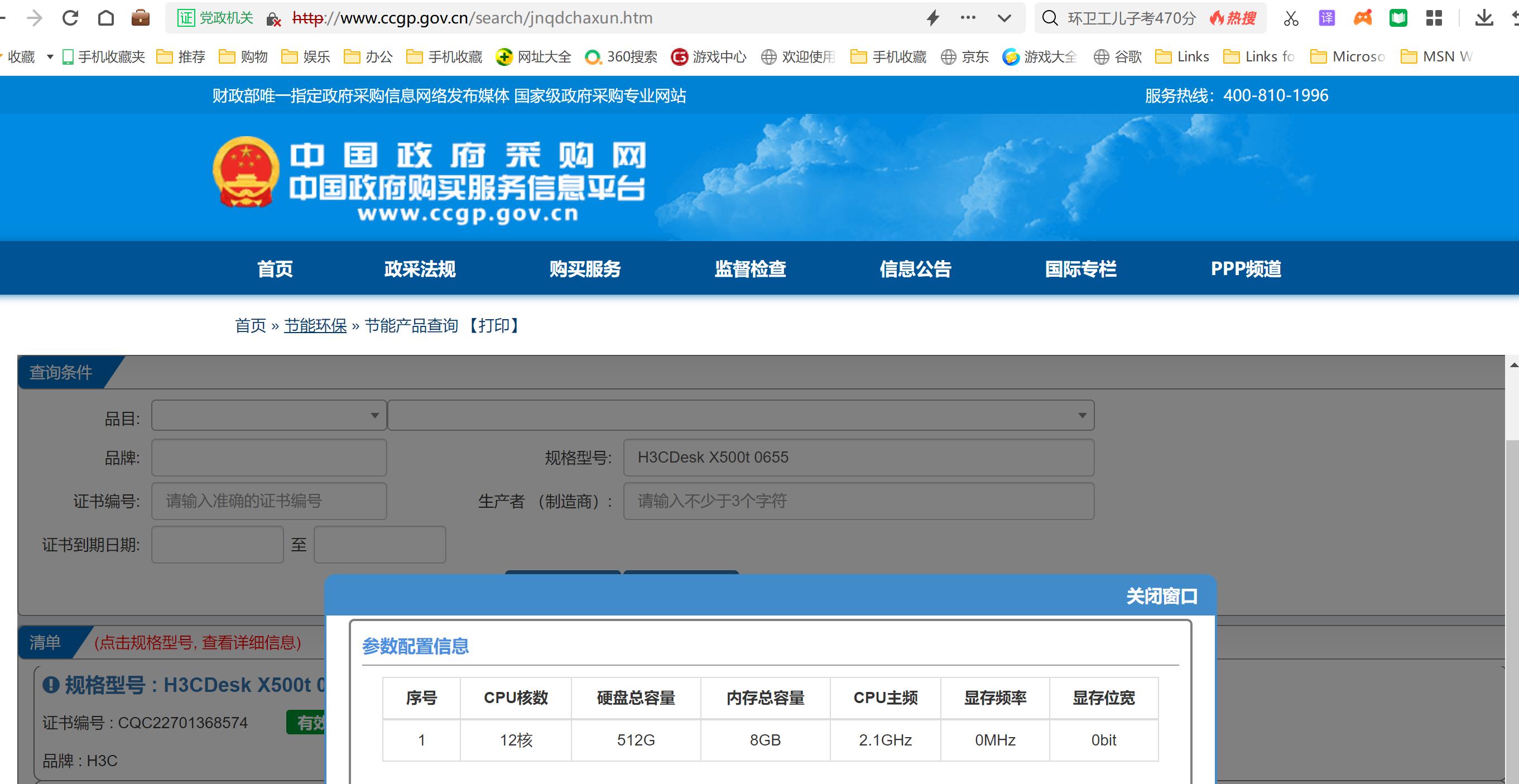Viewport: 1519px width, 784px height.
Task: Open the 游戏大全 bookmark
Action: tap(1041, 57)
